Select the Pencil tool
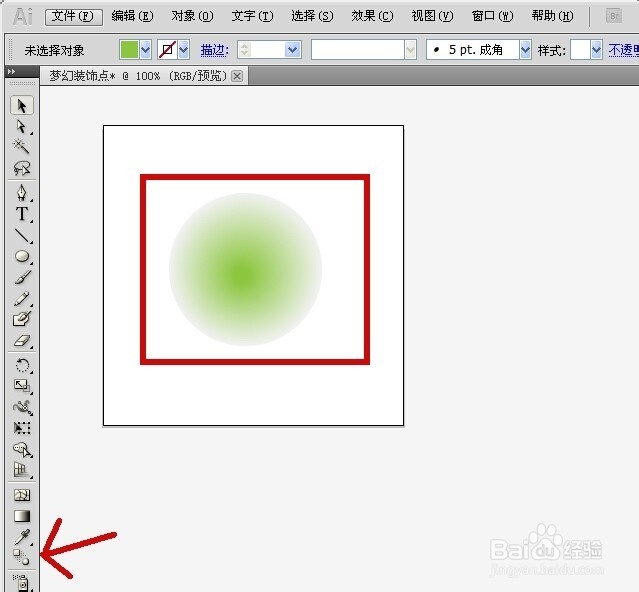Screen dimensions: 639x592 coord(22,298)
